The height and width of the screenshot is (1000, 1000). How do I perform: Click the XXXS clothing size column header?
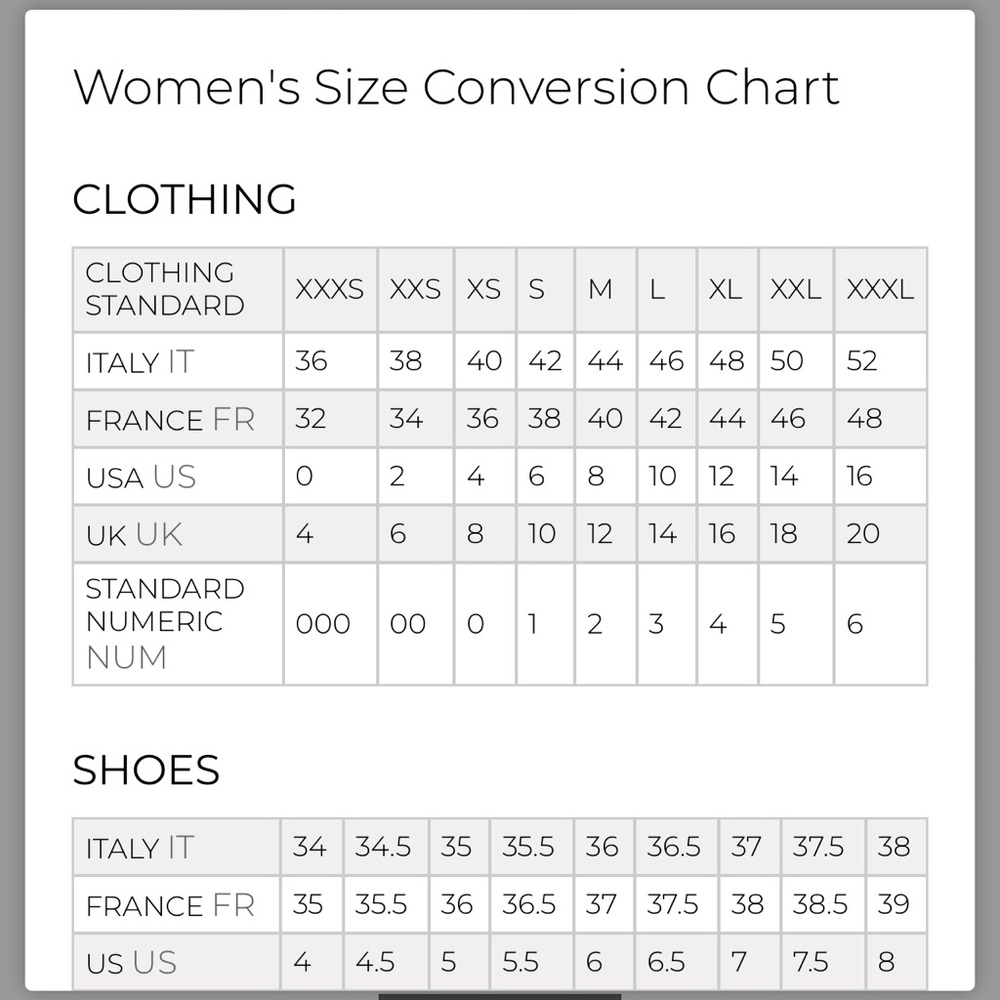pyautogui.click(x=330, y=290)
